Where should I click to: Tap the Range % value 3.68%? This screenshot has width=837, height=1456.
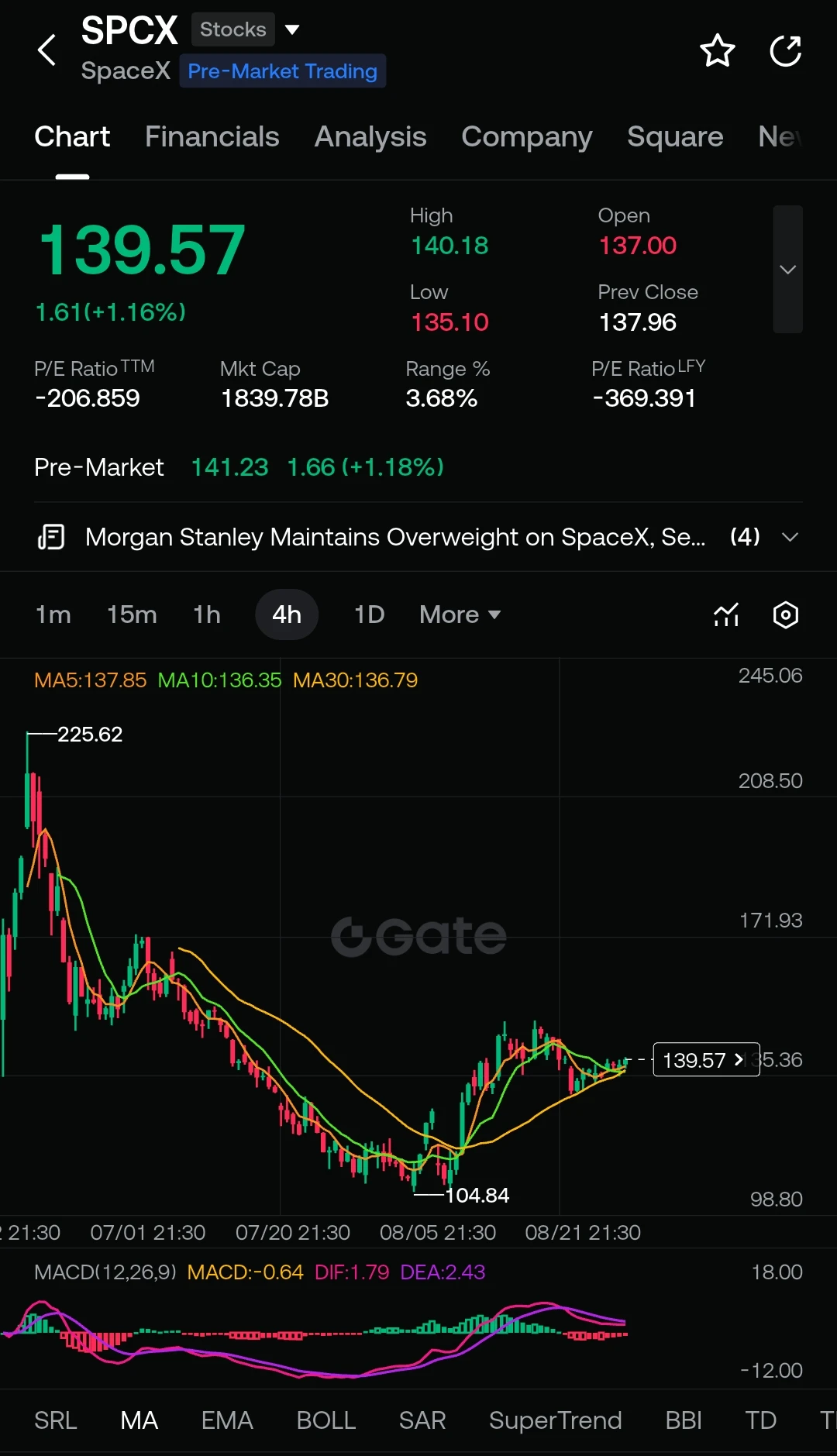(x=442, y=398)
